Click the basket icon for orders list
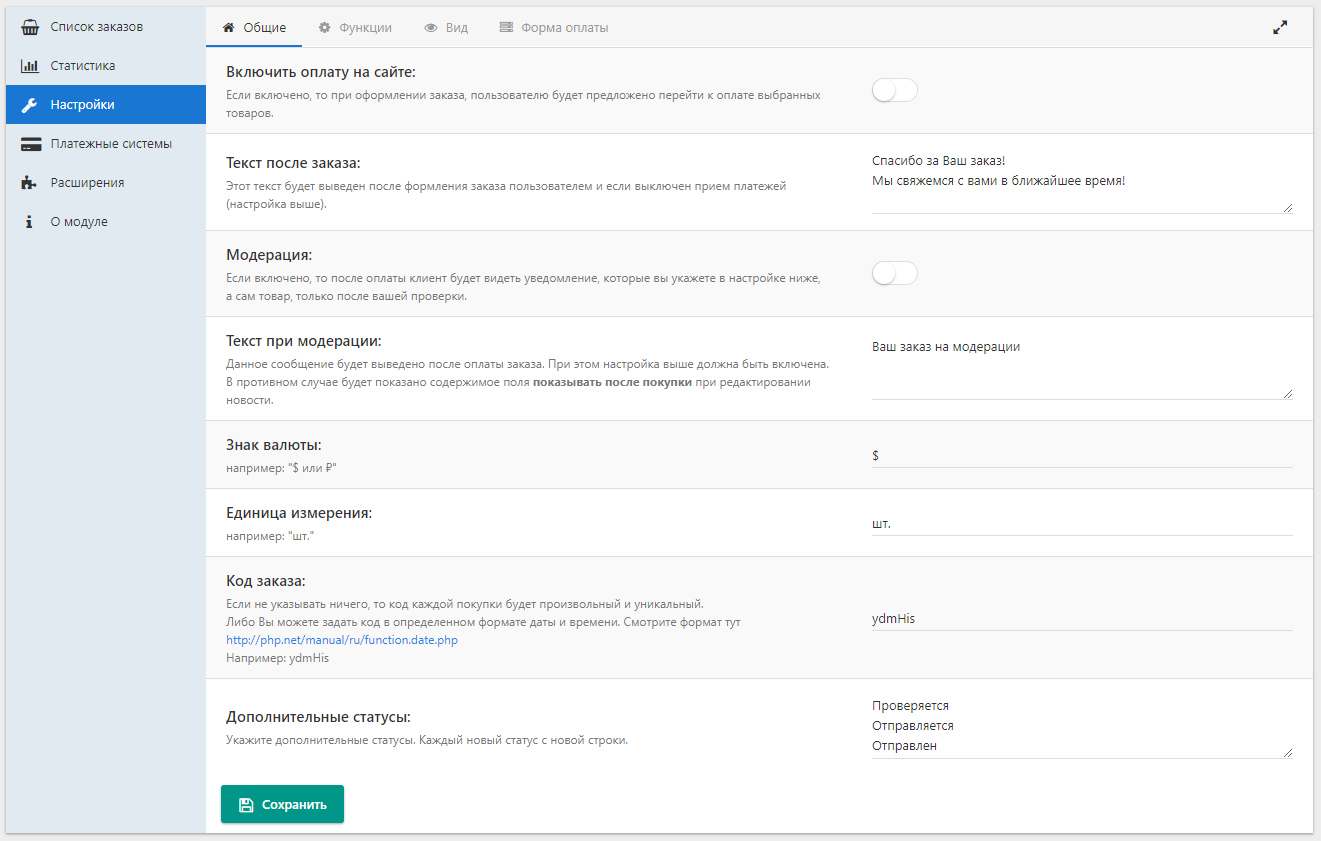This screenshot has height=841, width=1321. click(30, 27)
